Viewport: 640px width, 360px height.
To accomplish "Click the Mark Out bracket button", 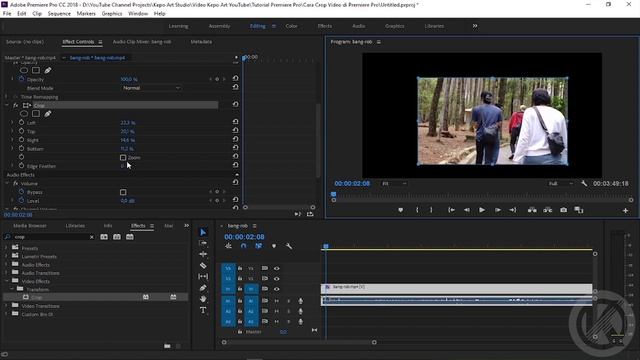I will (431, 210).
